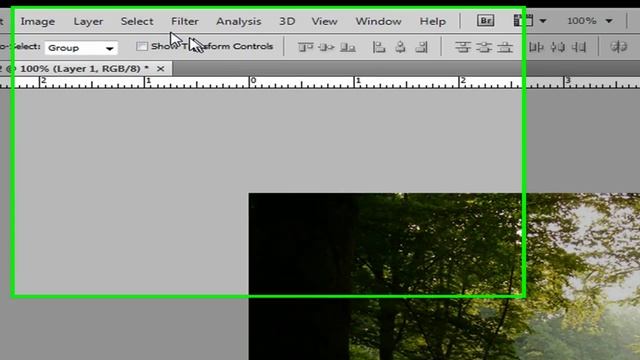
Task: Distribute left edges of layers
Action: tap(536, 47)
